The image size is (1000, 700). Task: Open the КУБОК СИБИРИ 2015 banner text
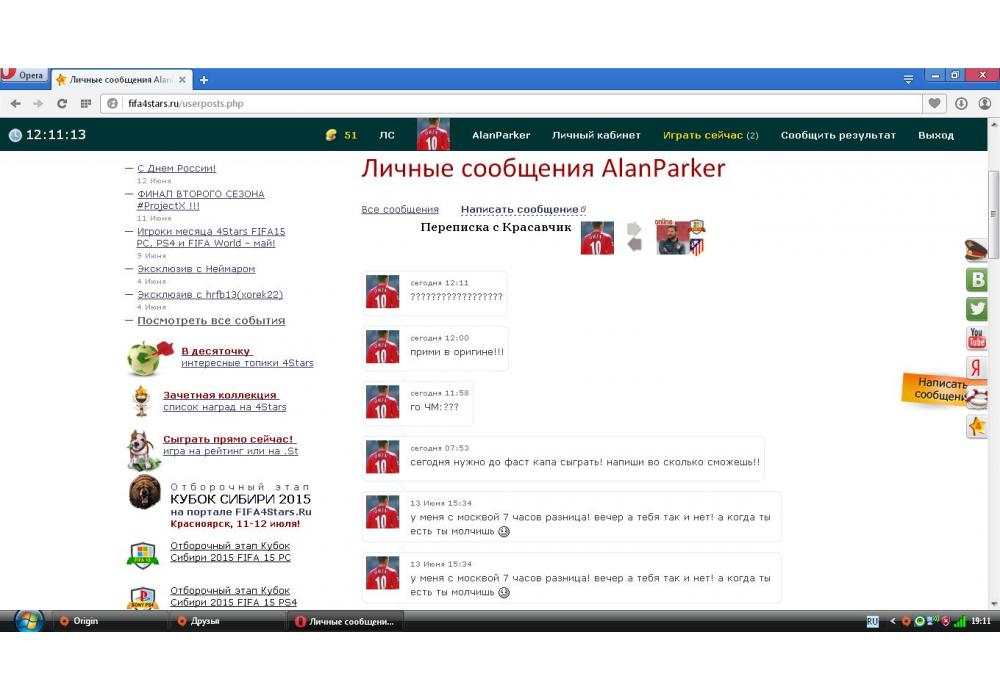pos(240,499)
